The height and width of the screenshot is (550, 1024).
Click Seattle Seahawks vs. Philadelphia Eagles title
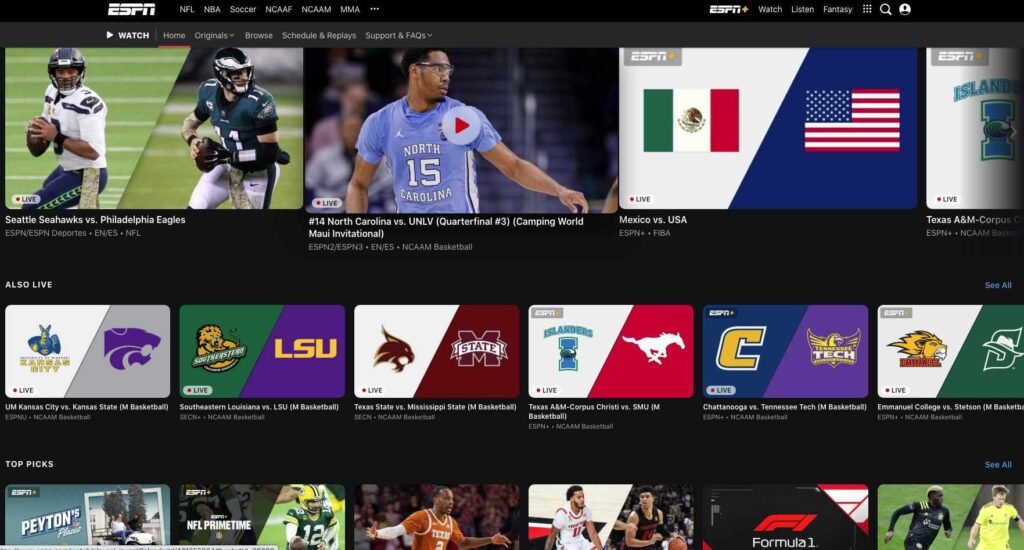(x=95, y=220)
